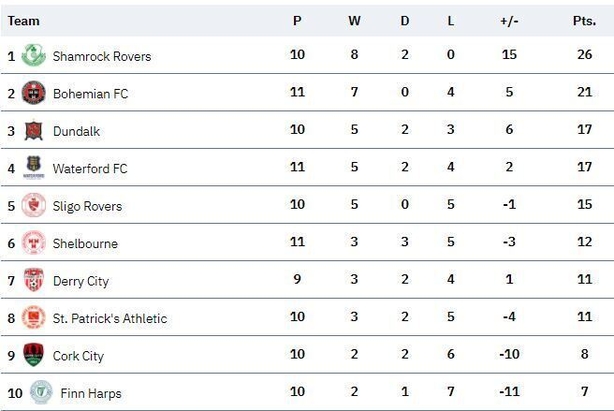Click the Finn Harps team name

click(x=91, y=393)
